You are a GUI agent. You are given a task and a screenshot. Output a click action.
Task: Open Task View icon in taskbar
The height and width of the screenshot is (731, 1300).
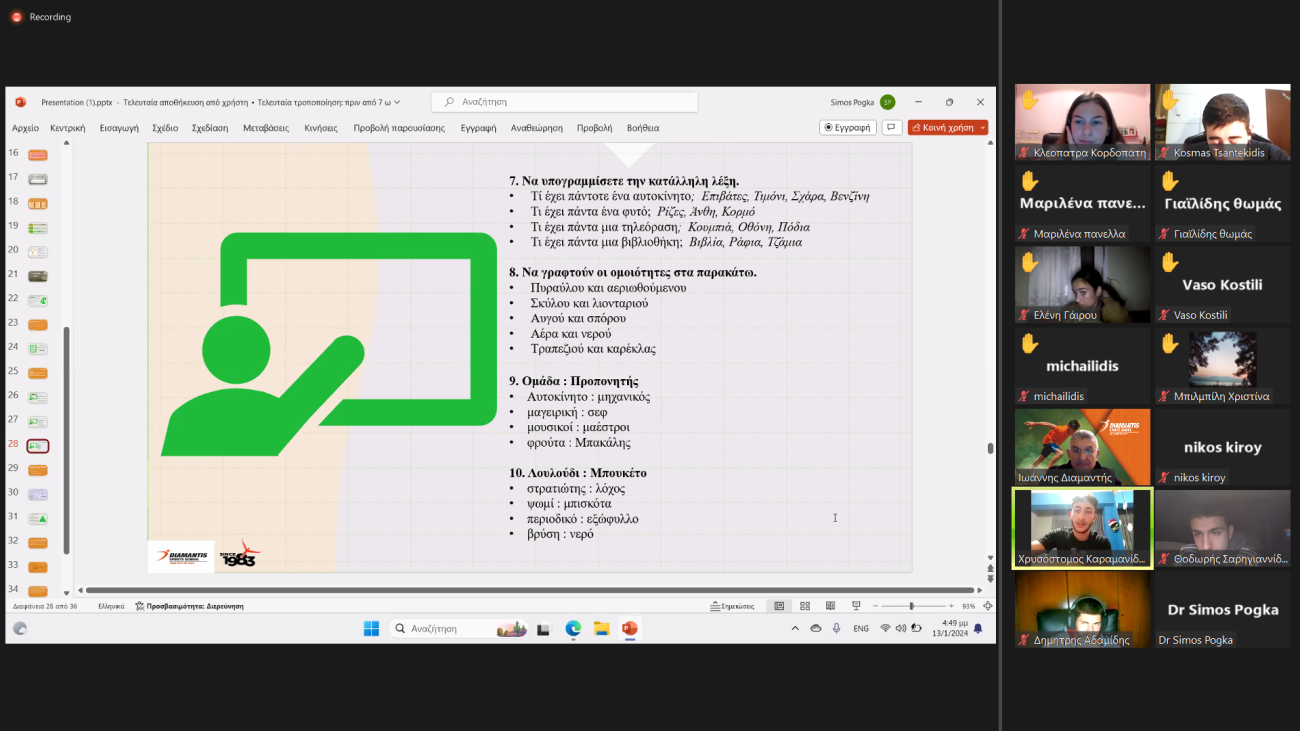coord(543,629)
